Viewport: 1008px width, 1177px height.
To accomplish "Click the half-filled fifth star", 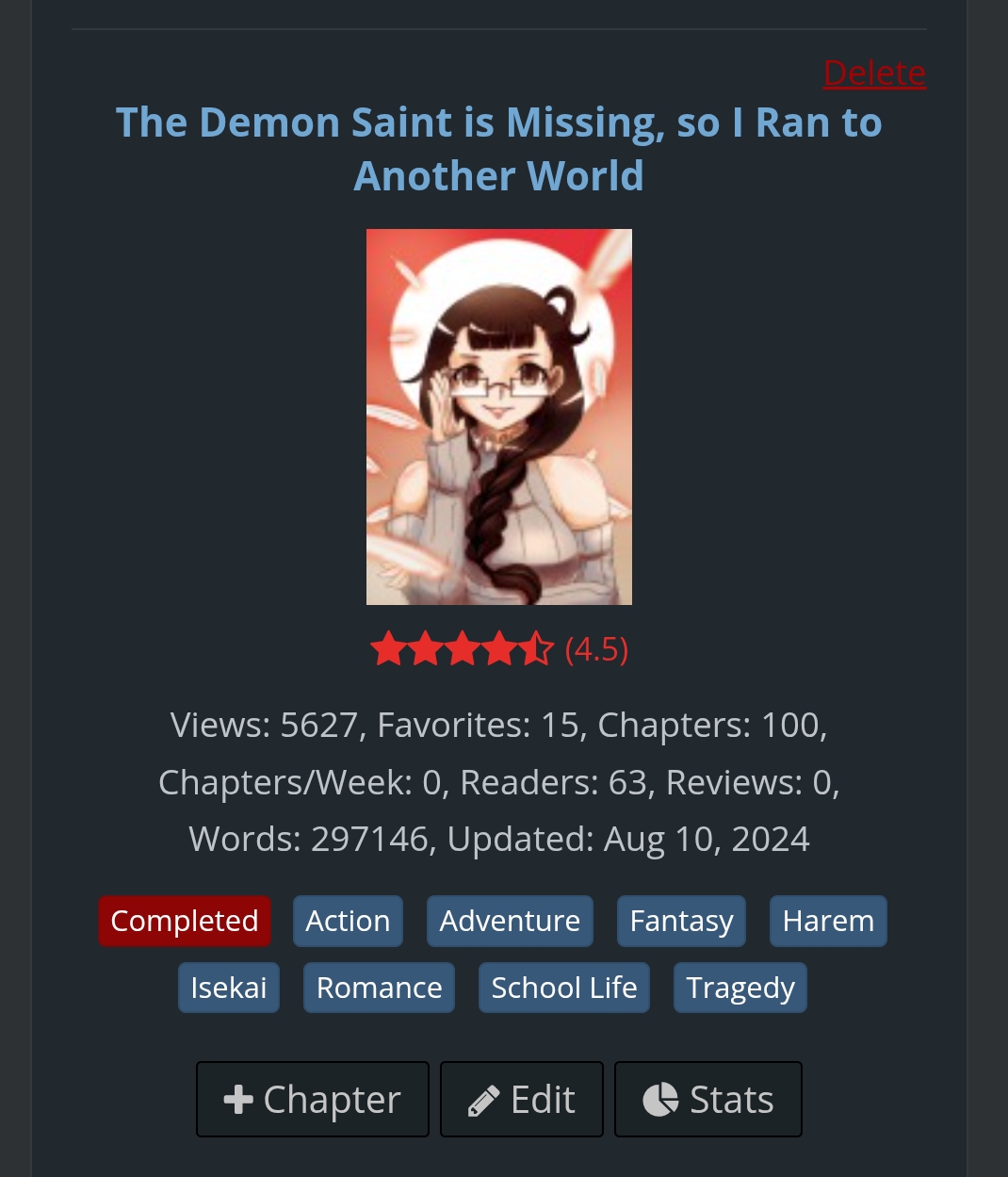I will (x=537, y=649).
